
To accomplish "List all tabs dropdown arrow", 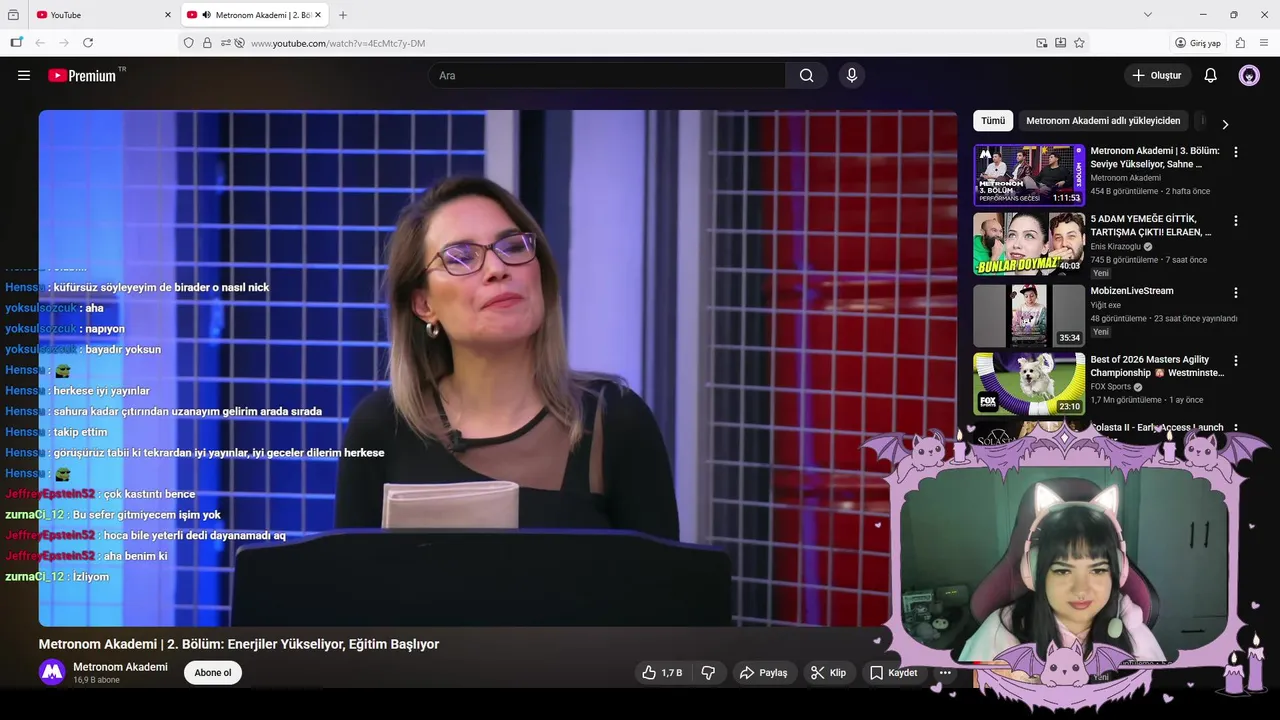I will 1148,15.
